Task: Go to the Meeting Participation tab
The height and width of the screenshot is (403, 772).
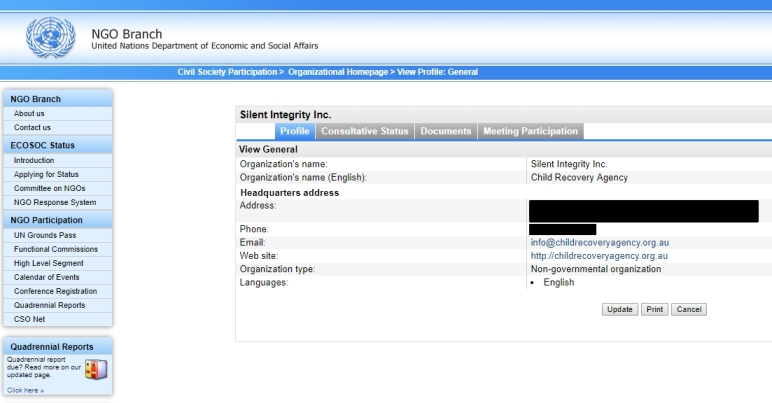Action: click(530, 131)
